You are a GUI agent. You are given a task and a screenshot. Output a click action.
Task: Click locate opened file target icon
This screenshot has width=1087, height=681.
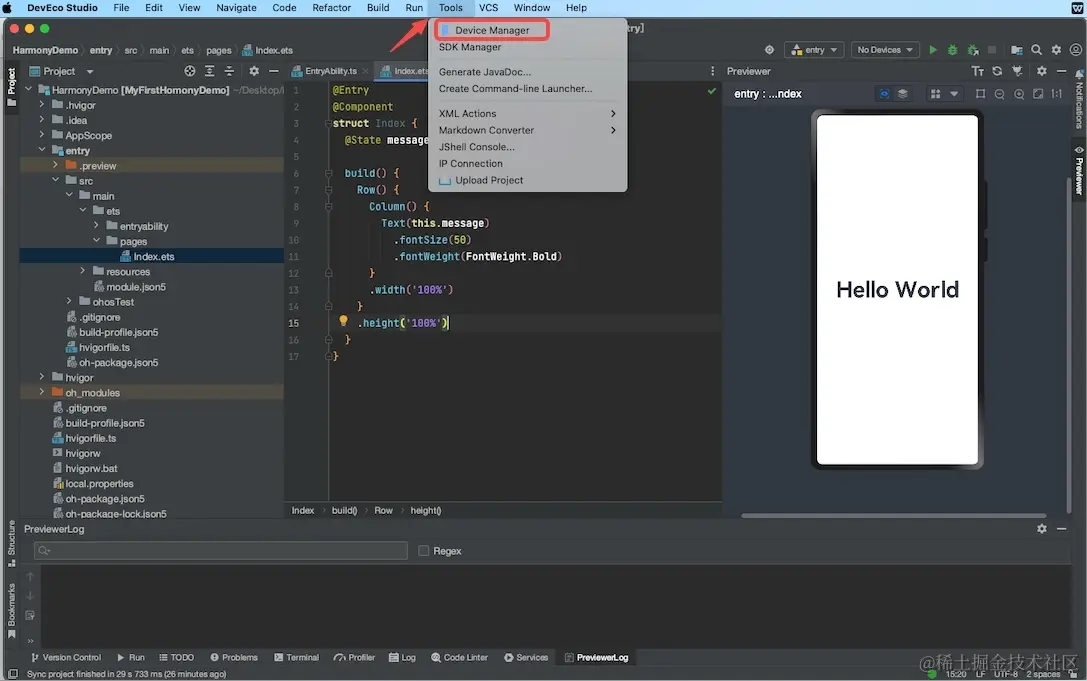tap(190, 71)
